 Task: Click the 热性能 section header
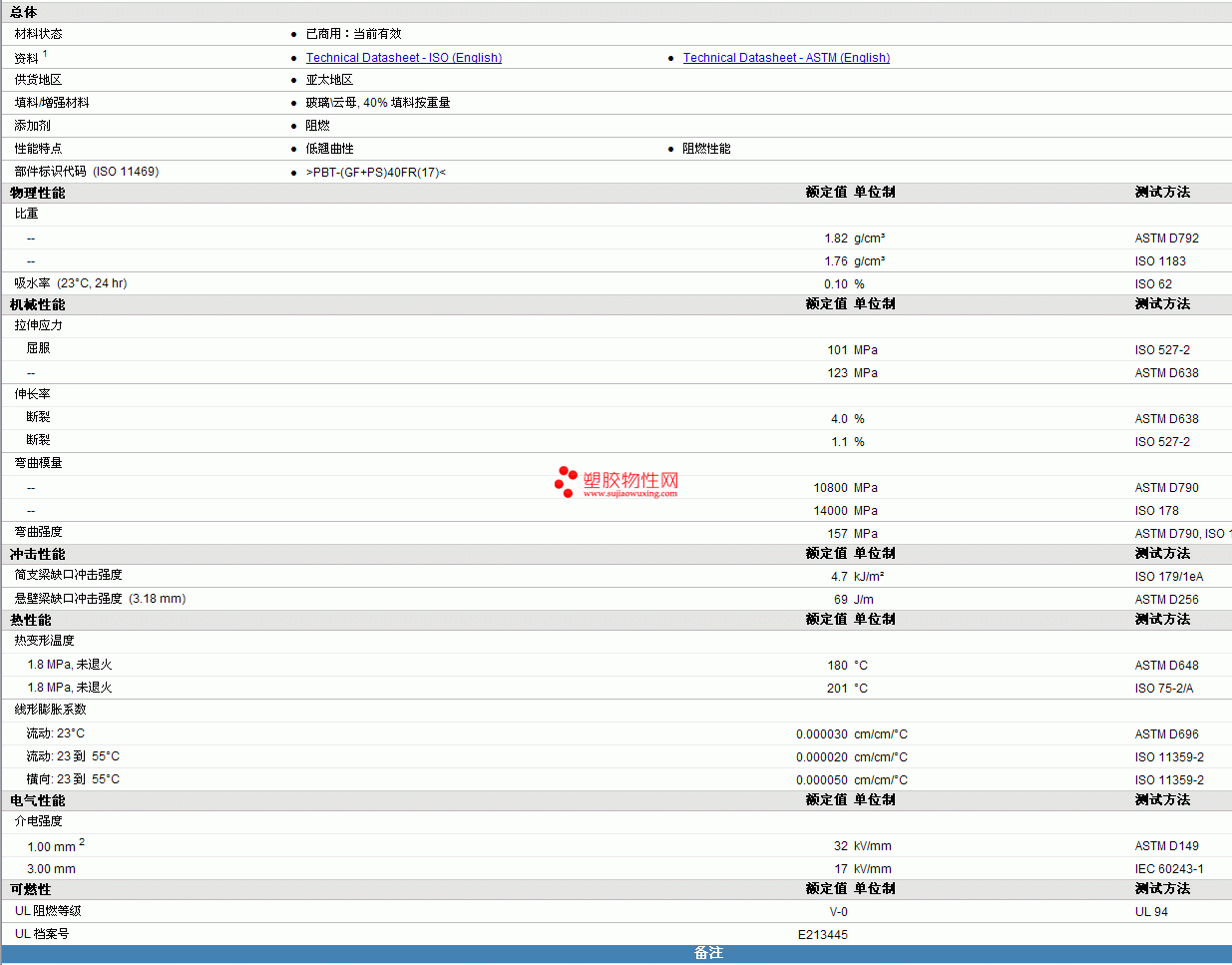coord(31,620)
